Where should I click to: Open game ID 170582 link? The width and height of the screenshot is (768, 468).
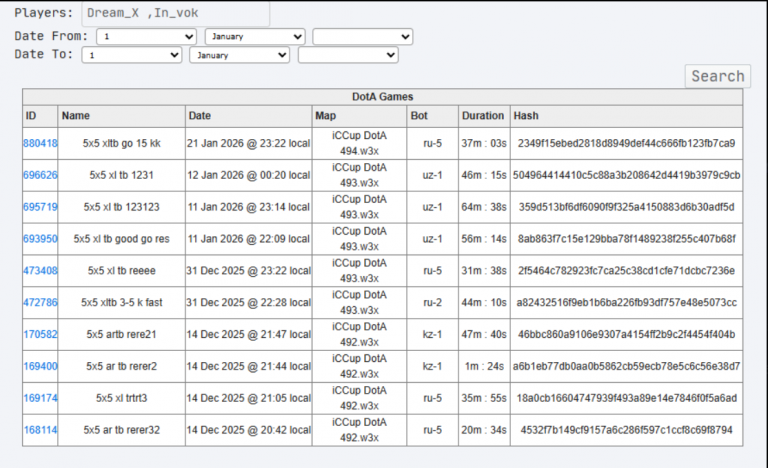pyautogui.click(x=40, y=334)
